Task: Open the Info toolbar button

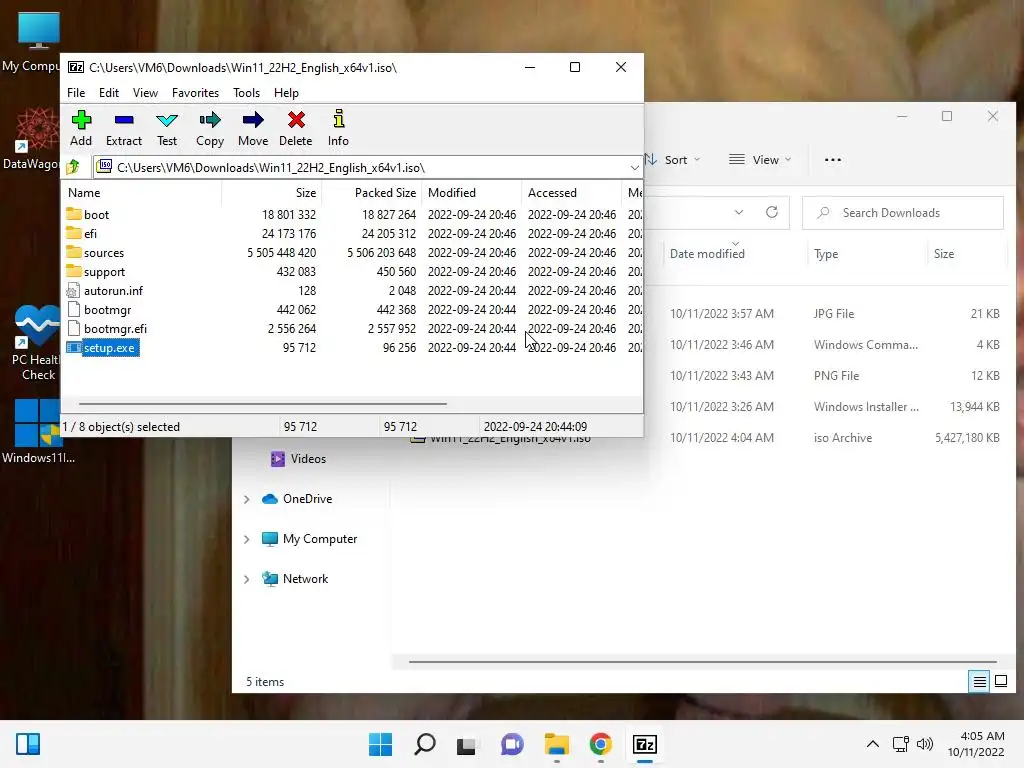Action: click(338, 129)
